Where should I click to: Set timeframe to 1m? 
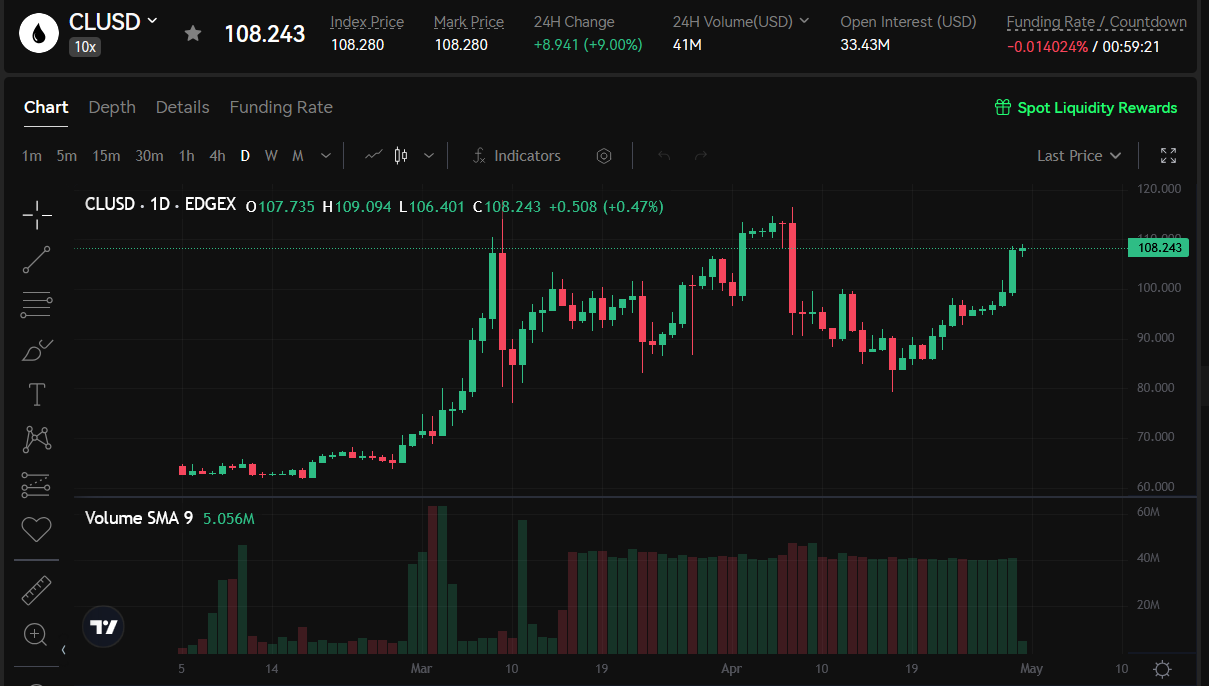pyautogui.click(x=32, y=156)
